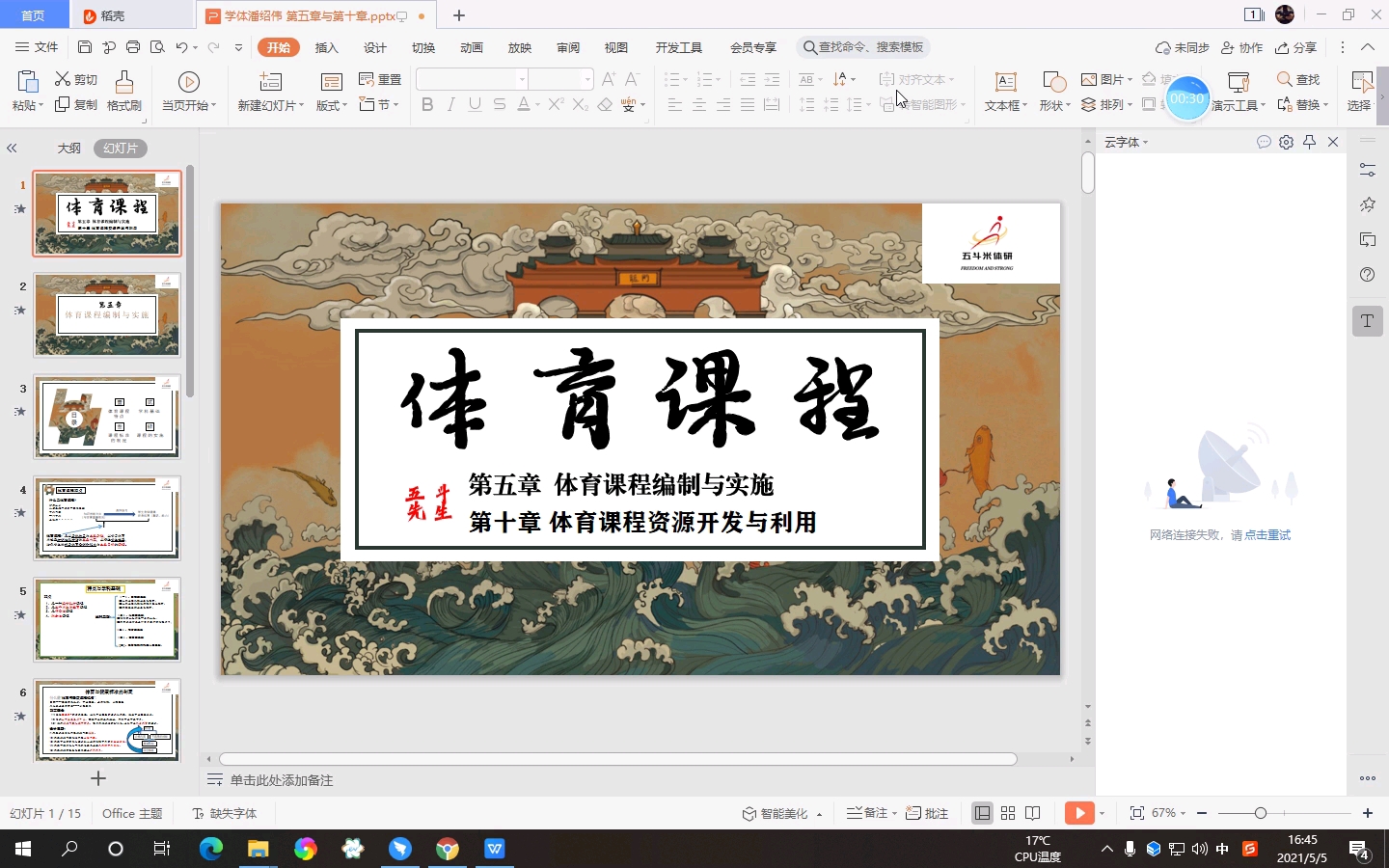
Task: Click the zoom slider handle
Action: click(1260, 813)
